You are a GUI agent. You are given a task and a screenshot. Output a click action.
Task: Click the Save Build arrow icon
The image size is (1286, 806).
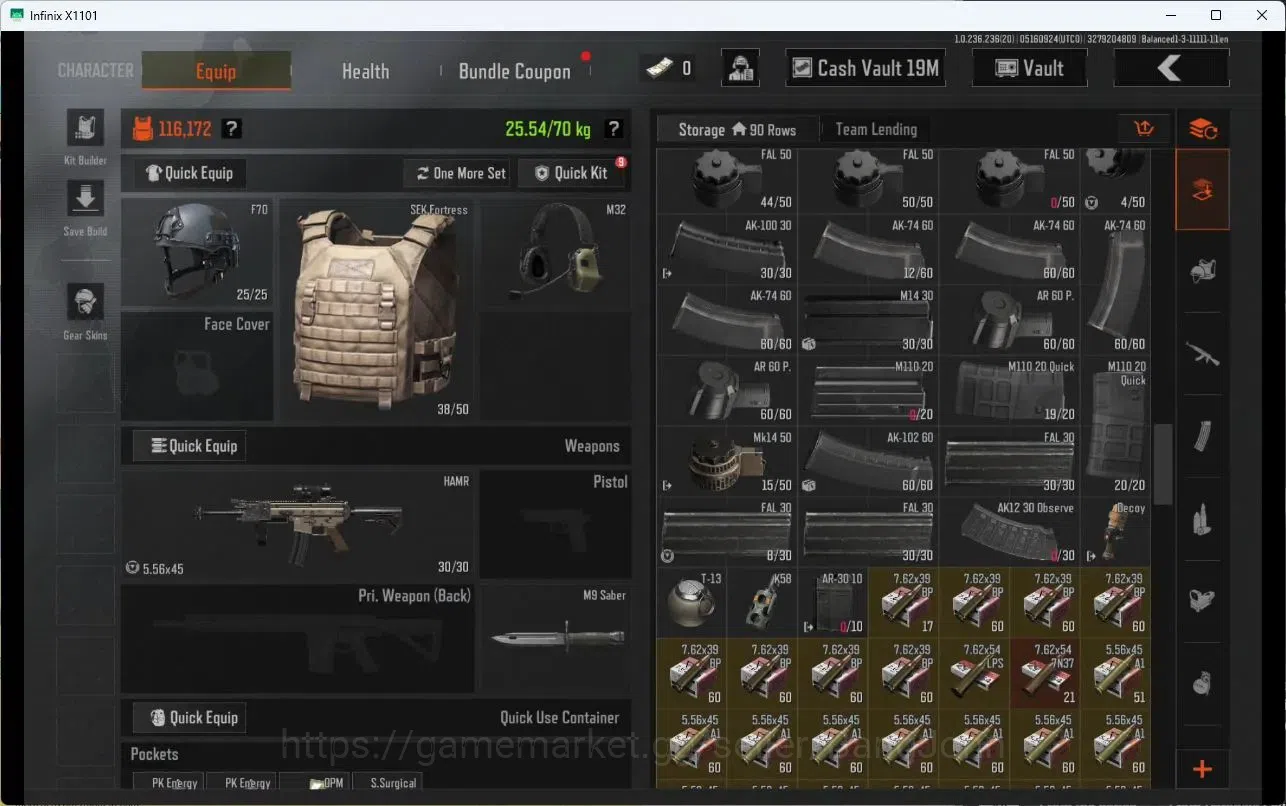pyautogui.click(x=85, y=199)
